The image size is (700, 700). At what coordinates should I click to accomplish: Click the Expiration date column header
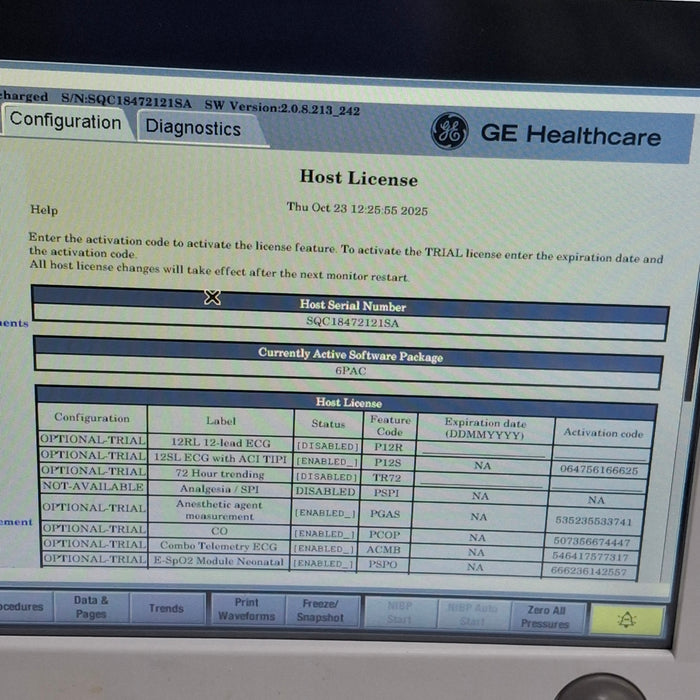coord(485,428)
